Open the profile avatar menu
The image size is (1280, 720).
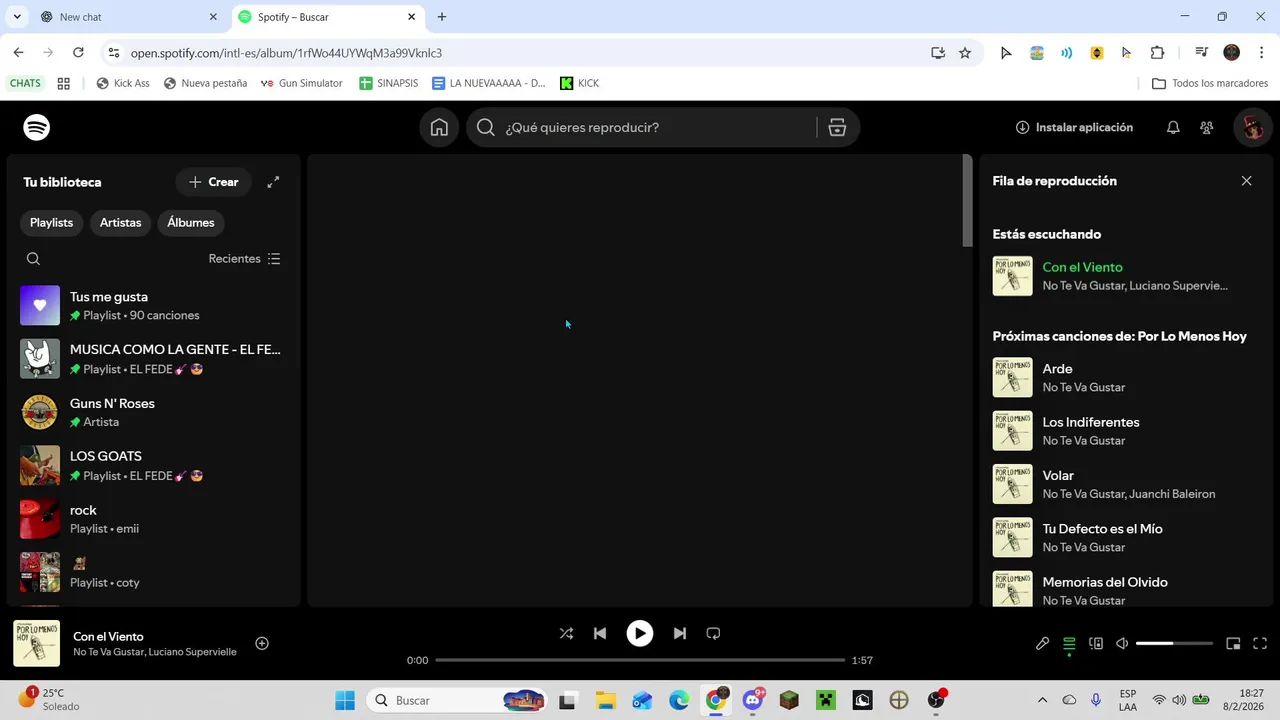point(1251,127)
